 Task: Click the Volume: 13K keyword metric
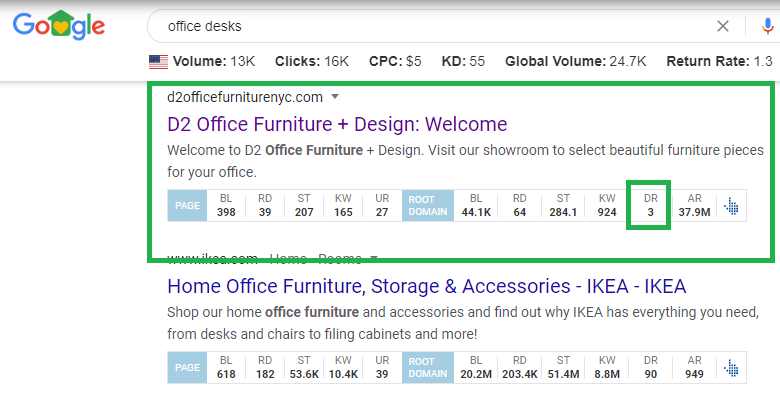[214, 62]
